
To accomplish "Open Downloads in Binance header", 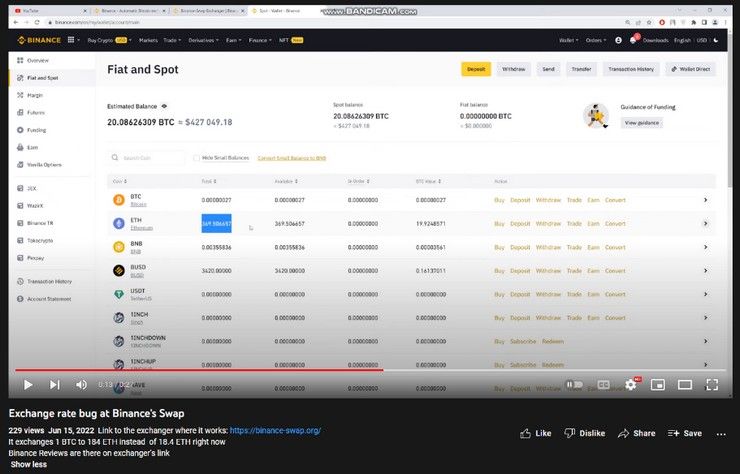I will click(656, 40).
